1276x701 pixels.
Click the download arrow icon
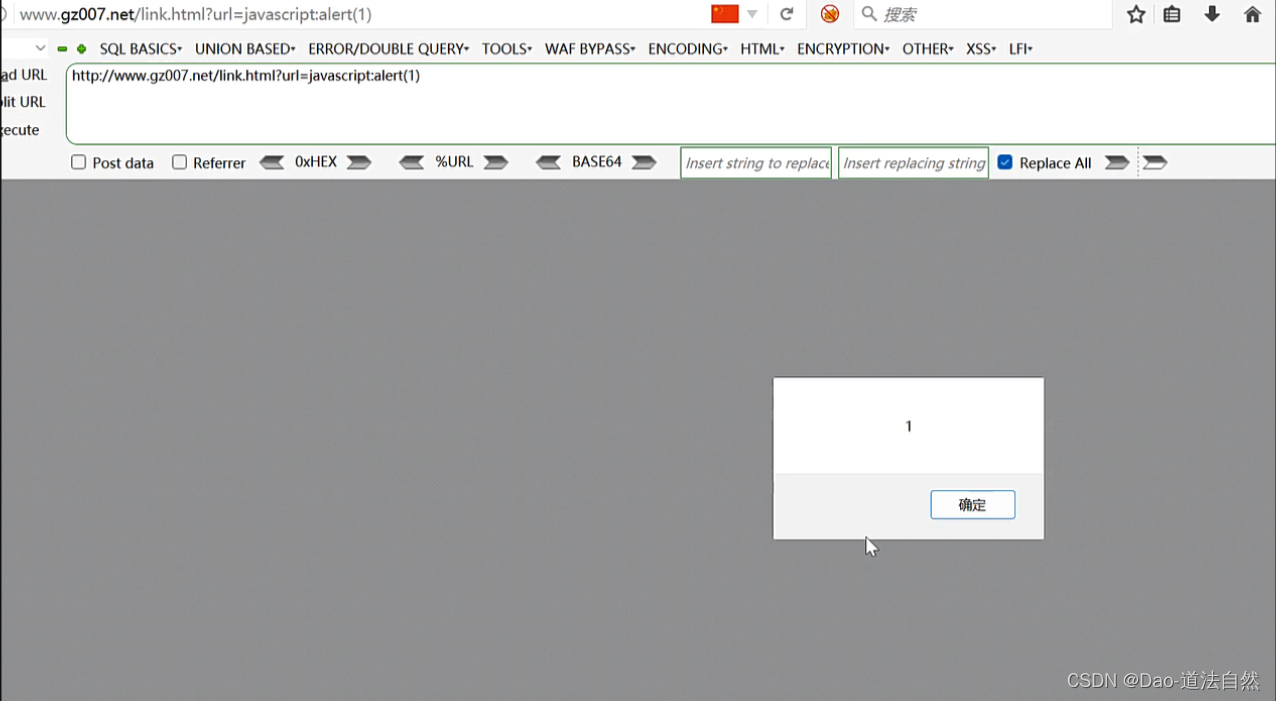click(1210, 14)
